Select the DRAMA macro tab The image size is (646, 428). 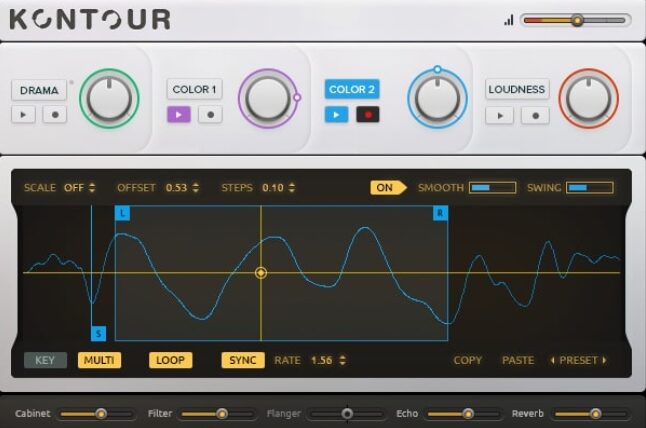39,90
